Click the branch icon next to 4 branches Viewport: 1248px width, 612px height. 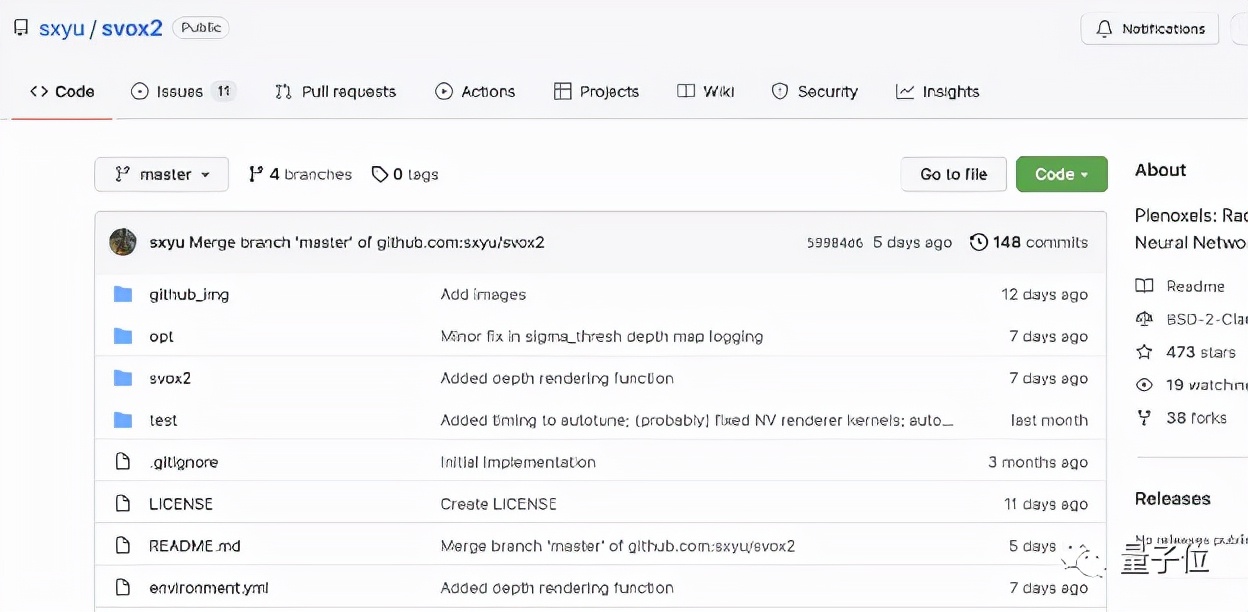click(256, 174)
